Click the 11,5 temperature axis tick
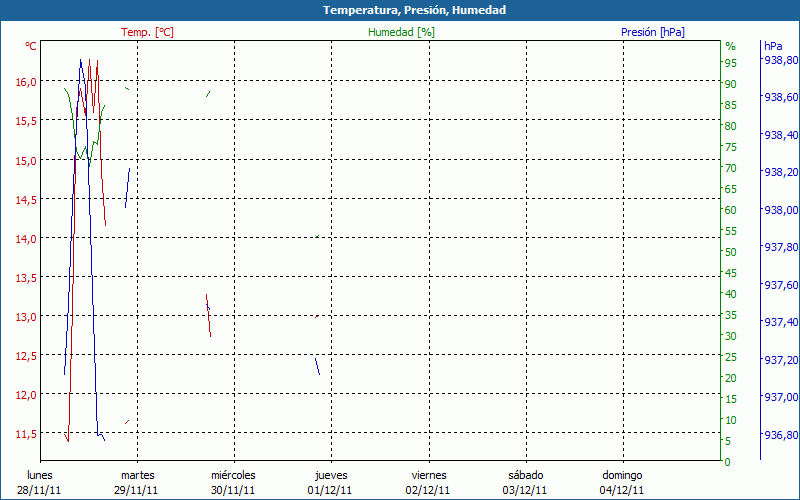Viewport: 800px width, 500px height. click(27, 434)
